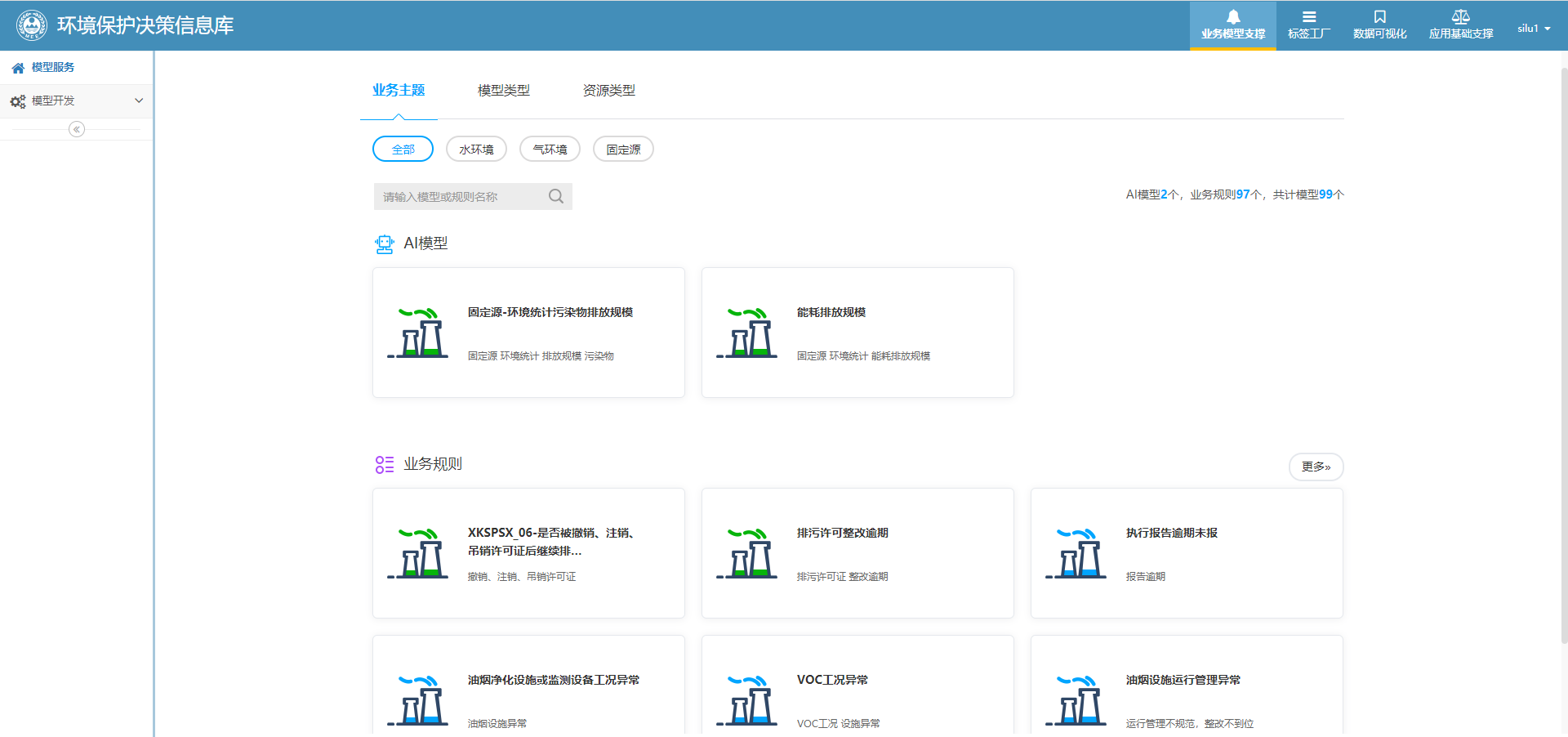The height and width of the screenshot is (737, 1568).
Task: Switch to the 模型类型 tab
Action: (x=504, y=91)
